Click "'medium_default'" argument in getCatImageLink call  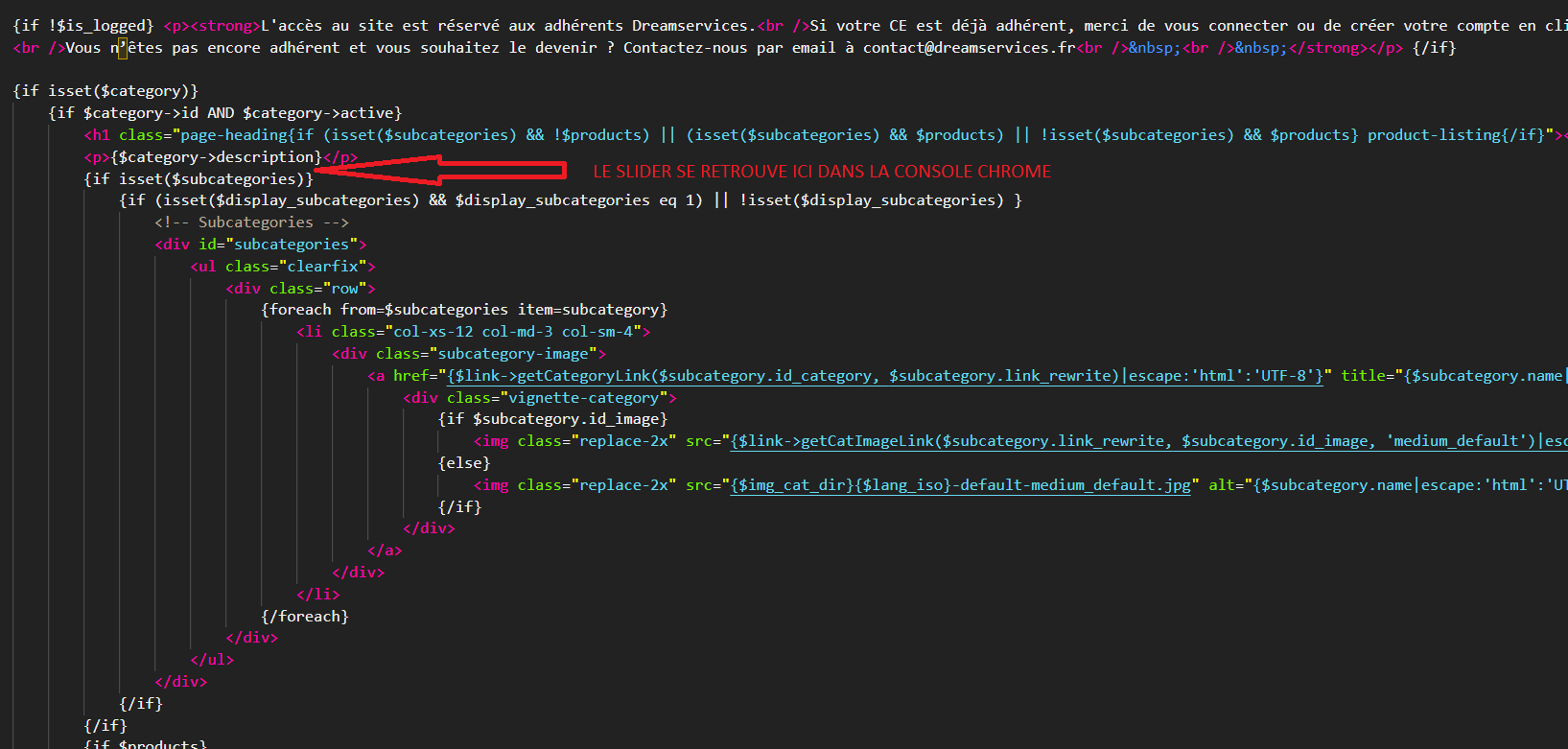1457,441
